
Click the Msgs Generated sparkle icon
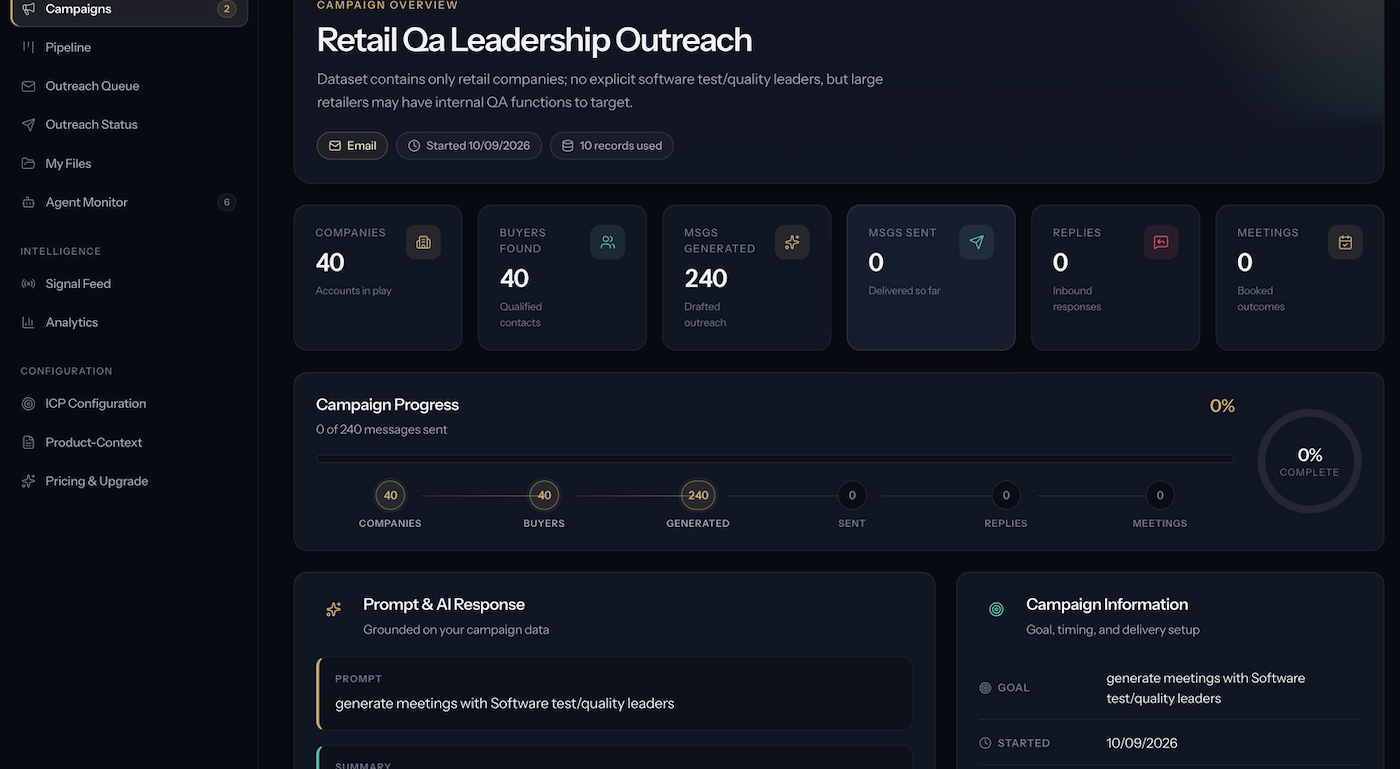click(792, 242)
